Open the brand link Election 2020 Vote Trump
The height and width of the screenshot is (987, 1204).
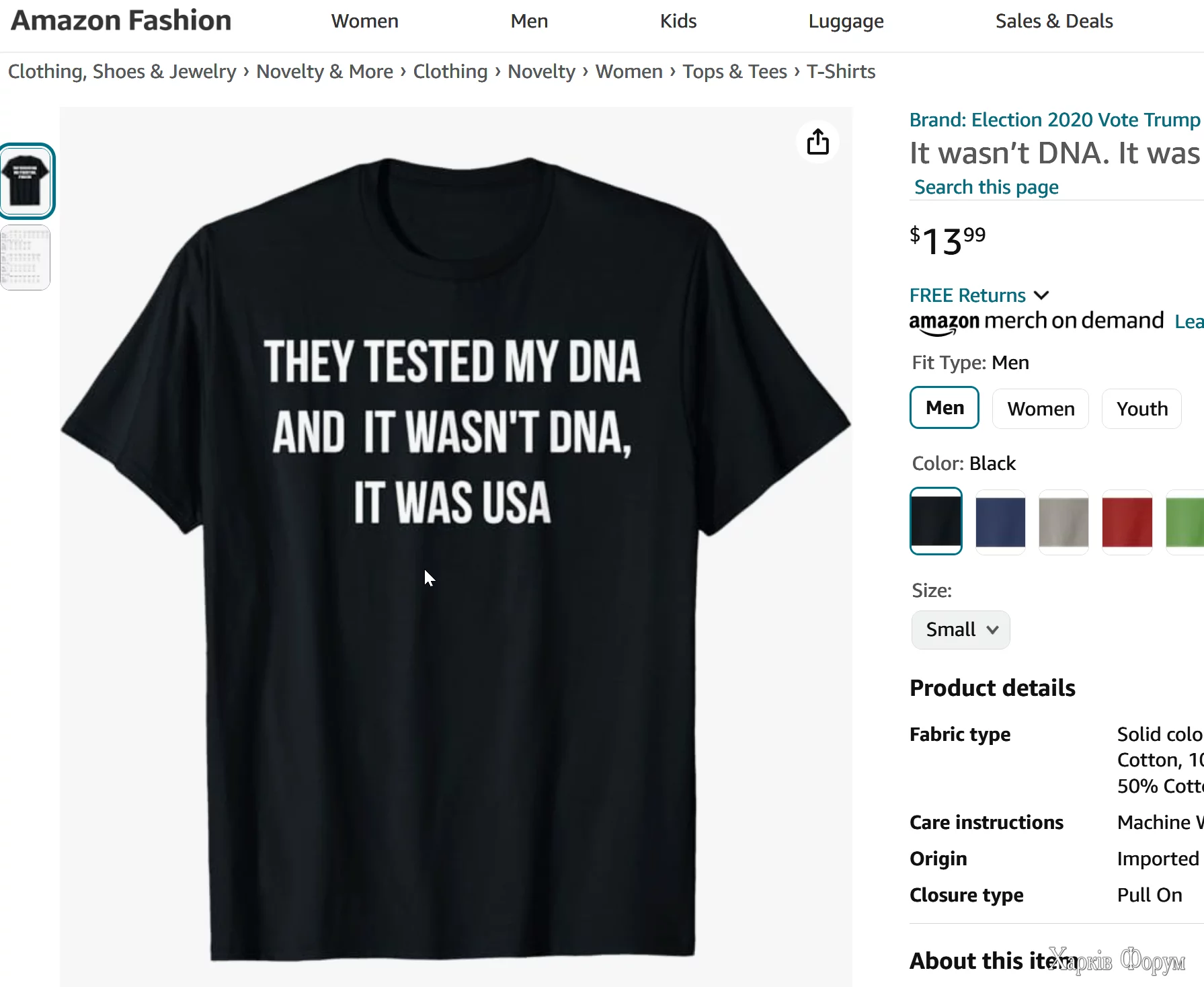1054,120
